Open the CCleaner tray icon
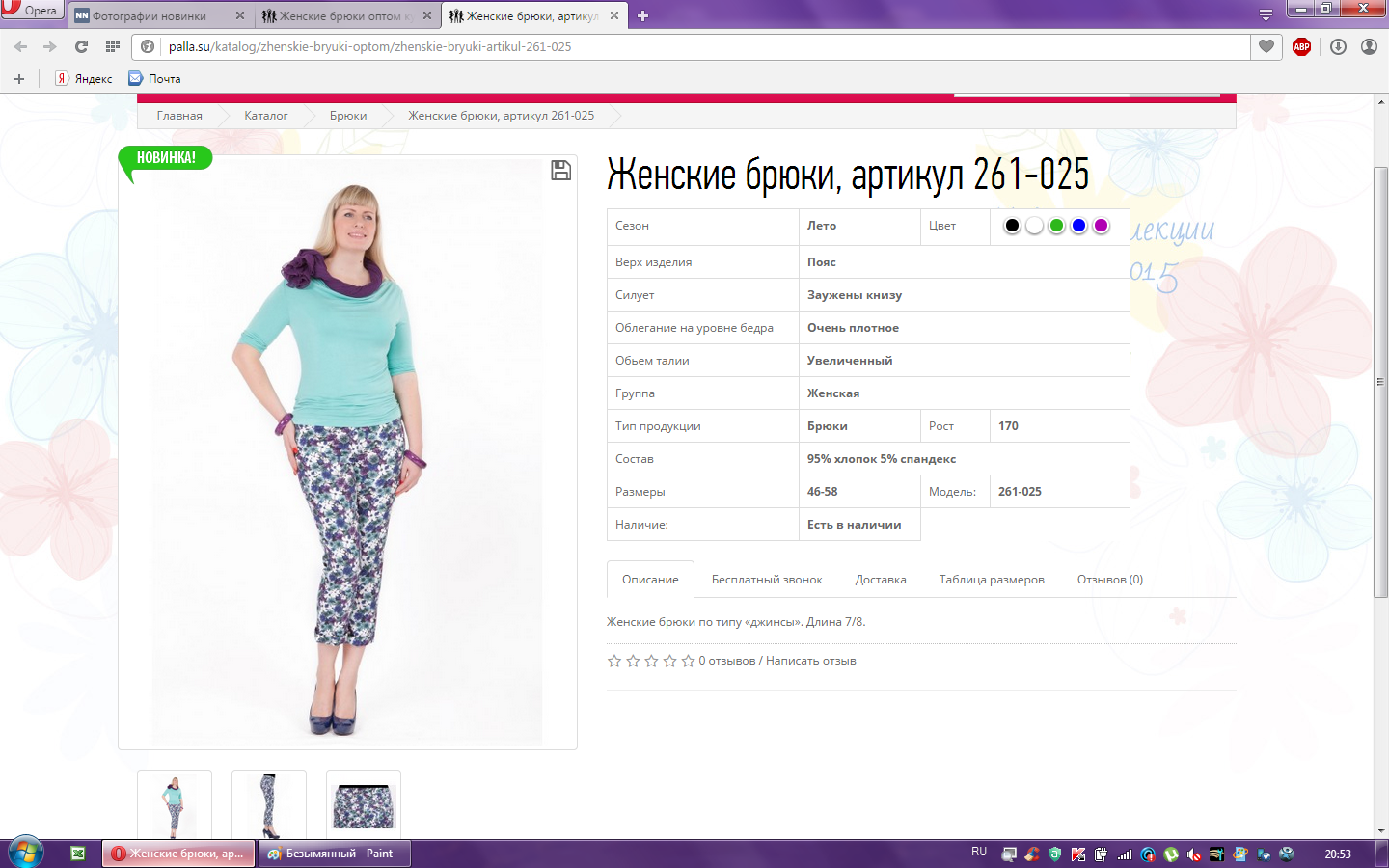 (x=1032, y=854)
